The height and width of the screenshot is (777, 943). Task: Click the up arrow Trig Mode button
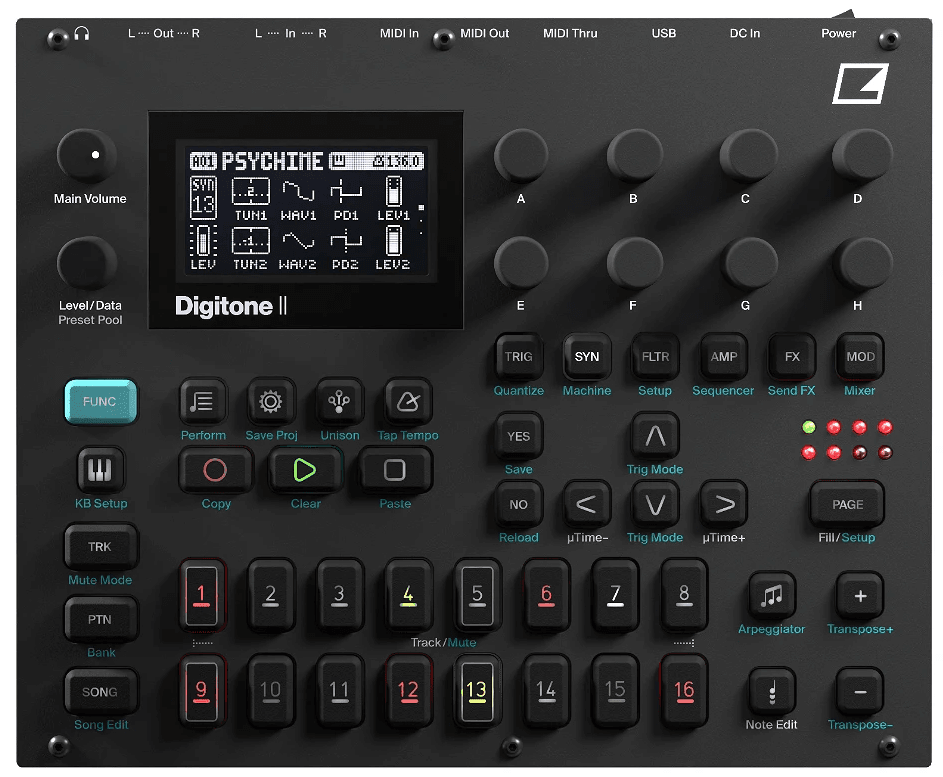click(655, 436)
